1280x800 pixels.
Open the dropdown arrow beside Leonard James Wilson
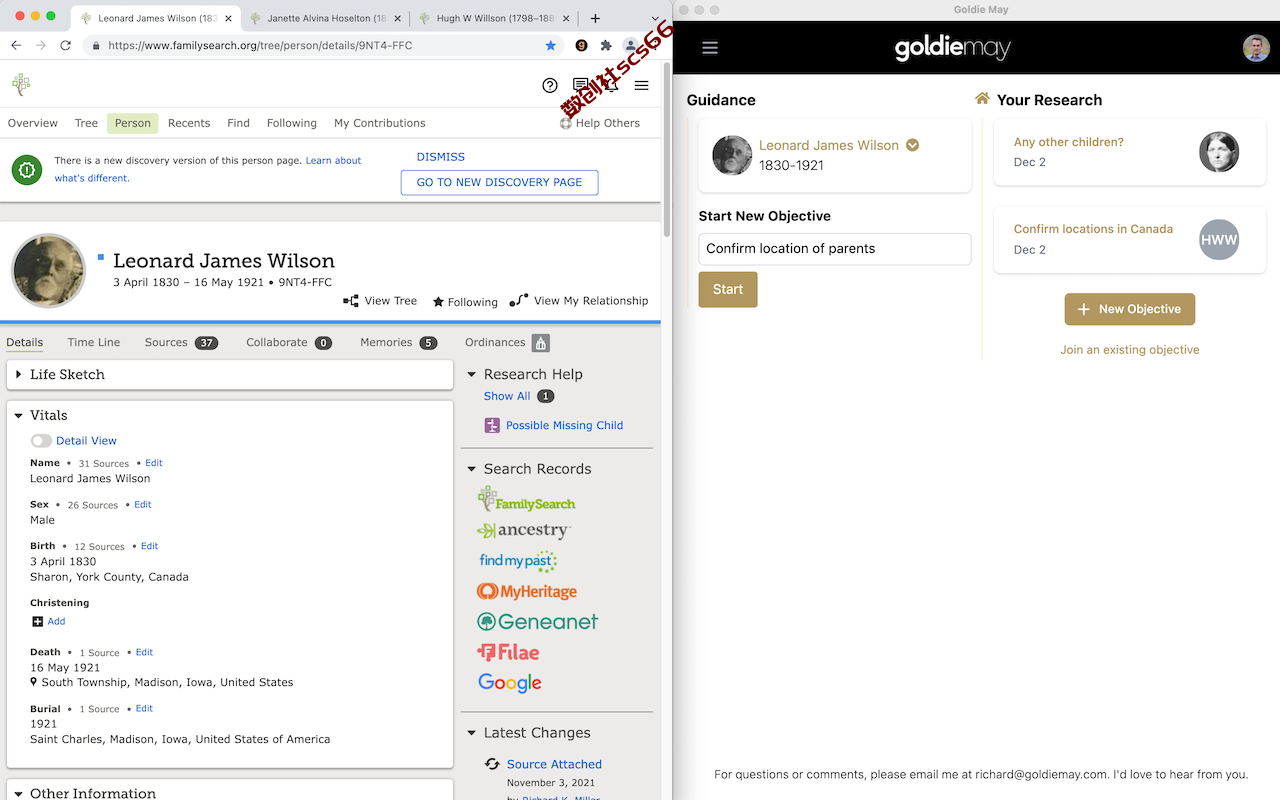tap(912, 145)
